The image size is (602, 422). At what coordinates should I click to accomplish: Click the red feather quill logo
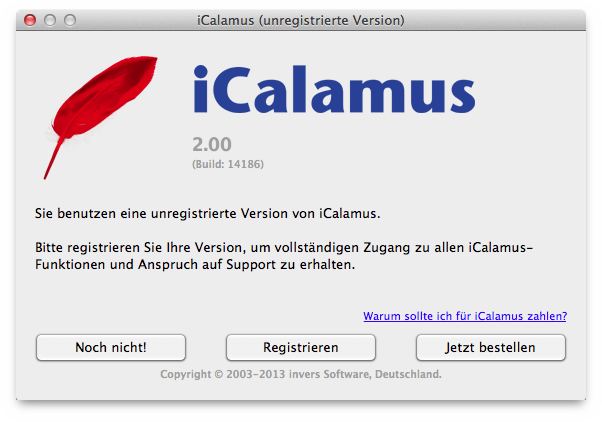101,115
